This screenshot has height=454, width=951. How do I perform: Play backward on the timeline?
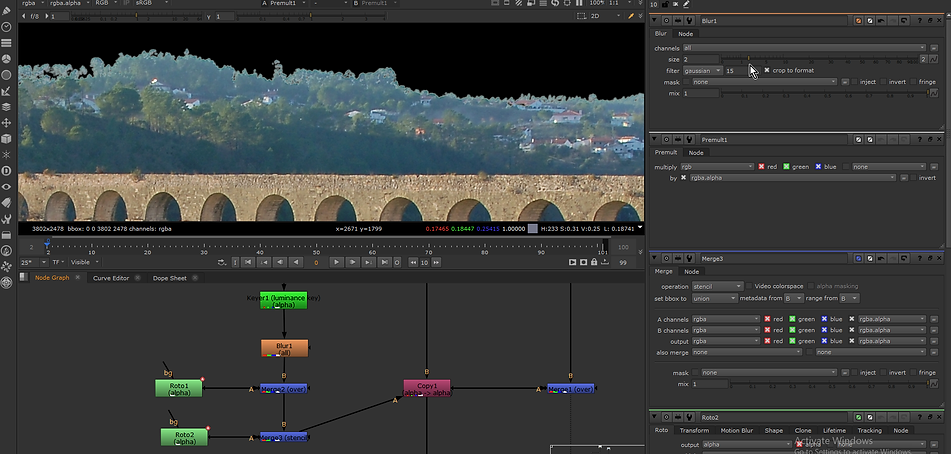(295, 262)
